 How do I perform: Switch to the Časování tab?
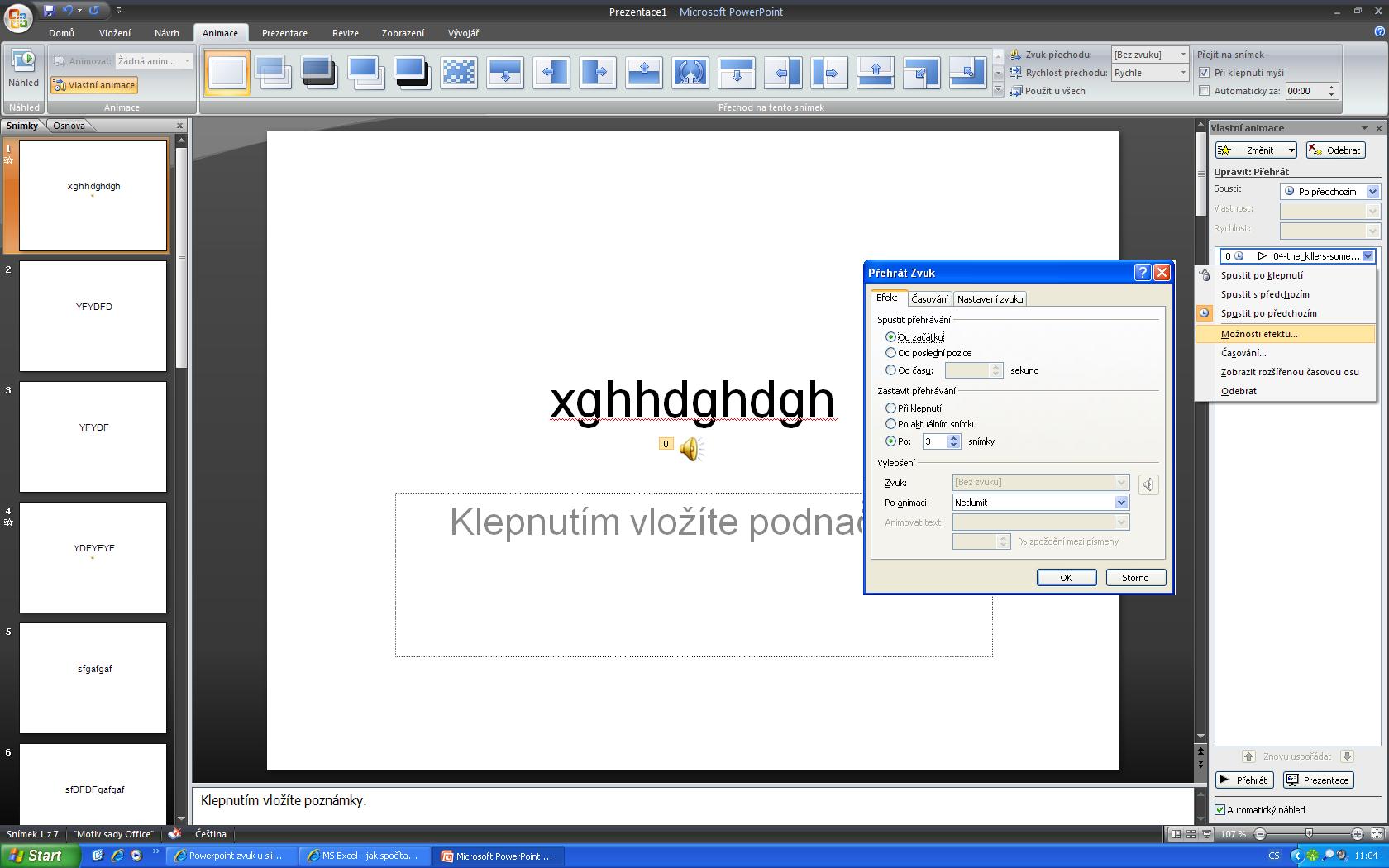[x=929, y=299]
